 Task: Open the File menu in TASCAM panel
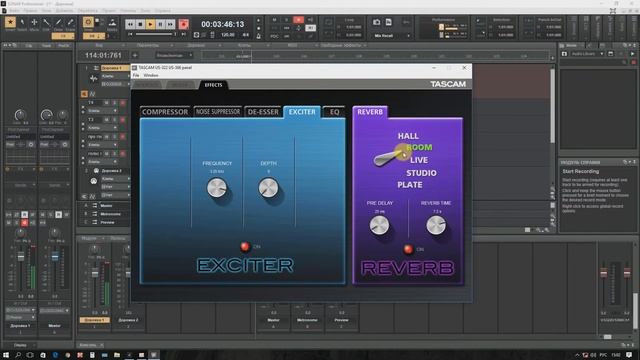[136, 76]
